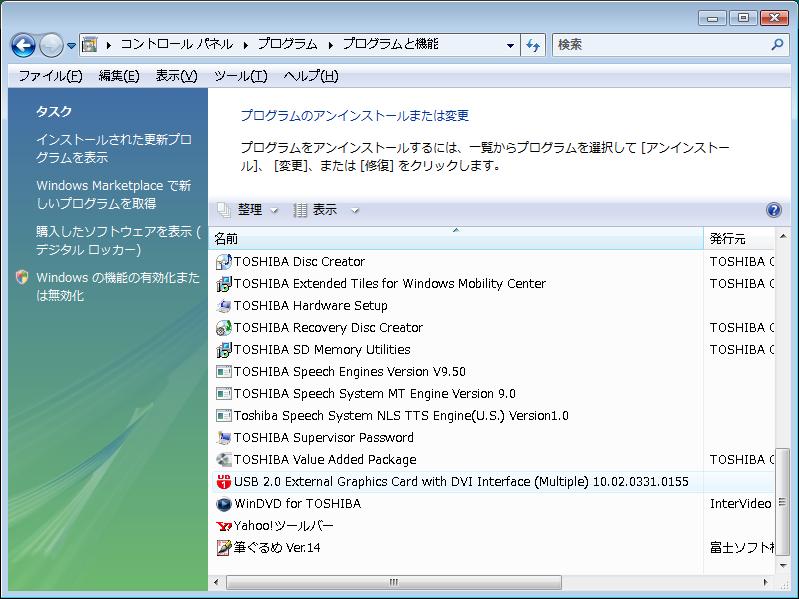The height and width of the screenshot is (599, 799).
Task: Select TOSHIBA Supervisor Password row text
Action: [x=324, y=438]
